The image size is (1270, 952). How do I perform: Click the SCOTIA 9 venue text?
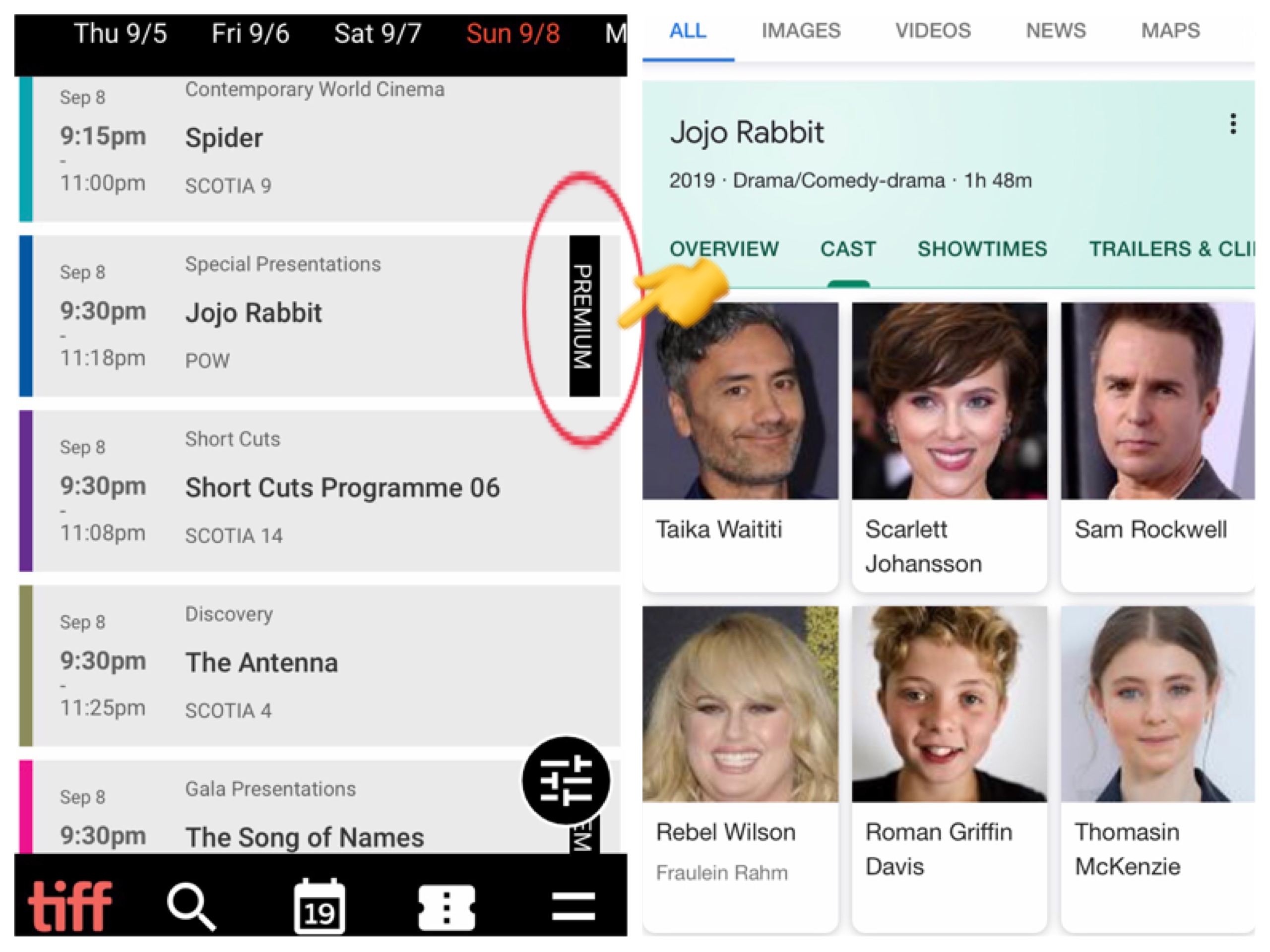tap(228, 186)
